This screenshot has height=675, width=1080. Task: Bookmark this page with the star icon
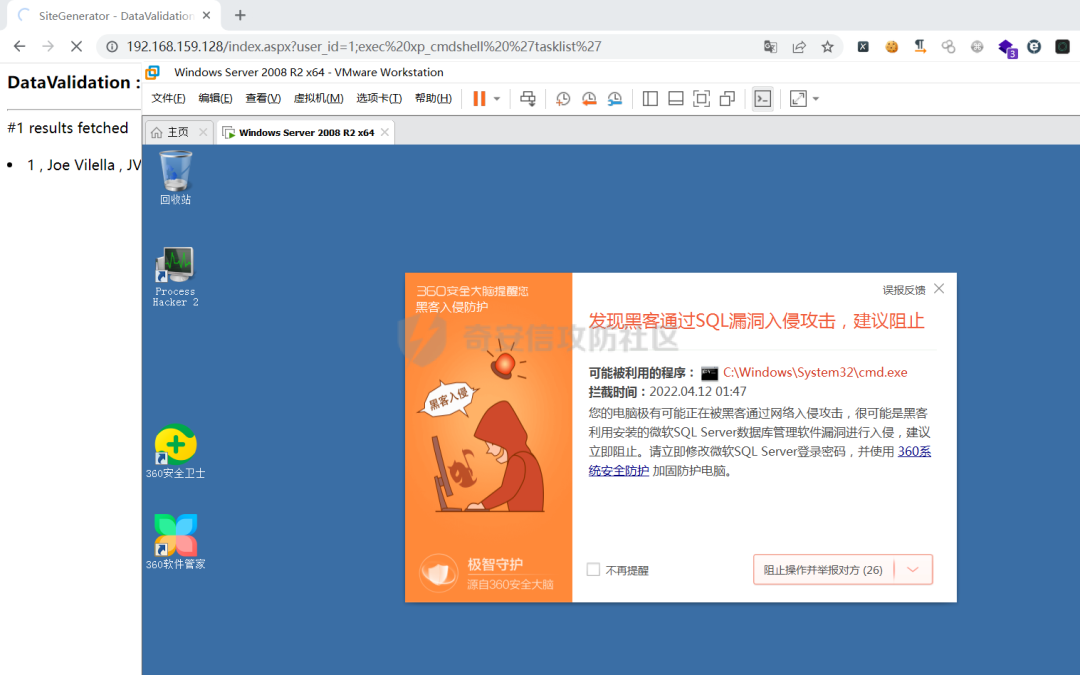click(x=827, y=46)
